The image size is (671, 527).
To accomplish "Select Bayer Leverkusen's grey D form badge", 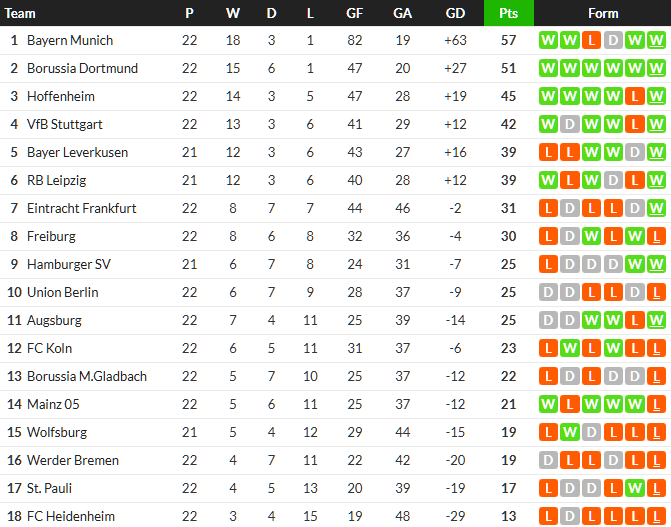I will [635, 153].
